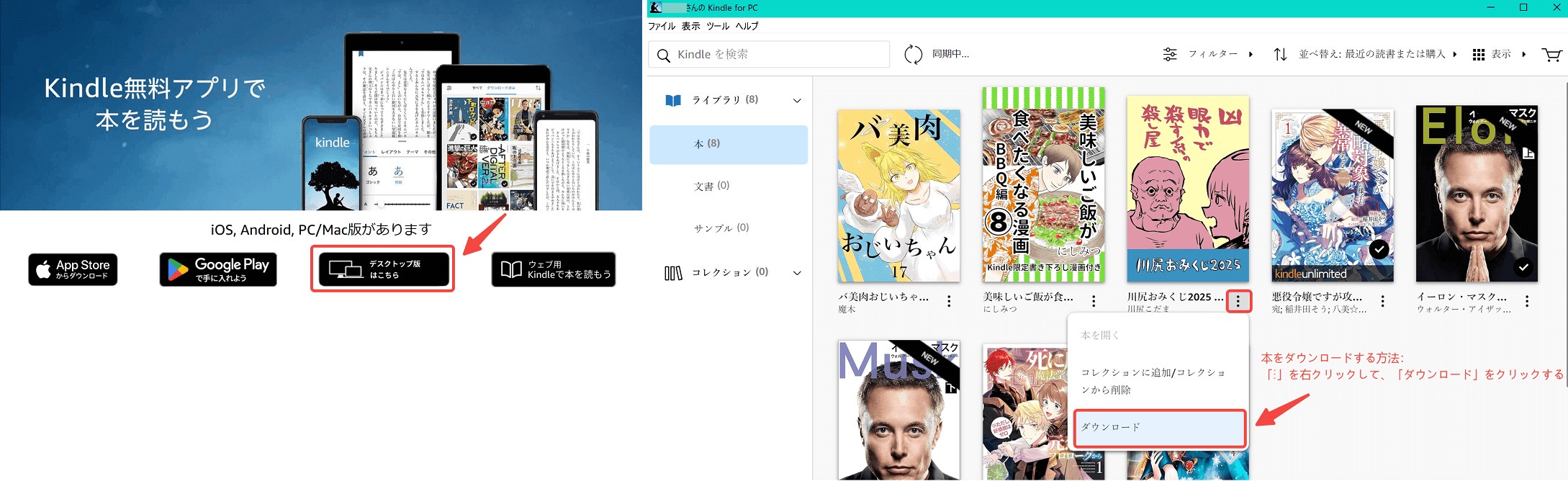The image size is (1568, 481).
Task: Click the search magnifier icon
Action: (664, 55)
